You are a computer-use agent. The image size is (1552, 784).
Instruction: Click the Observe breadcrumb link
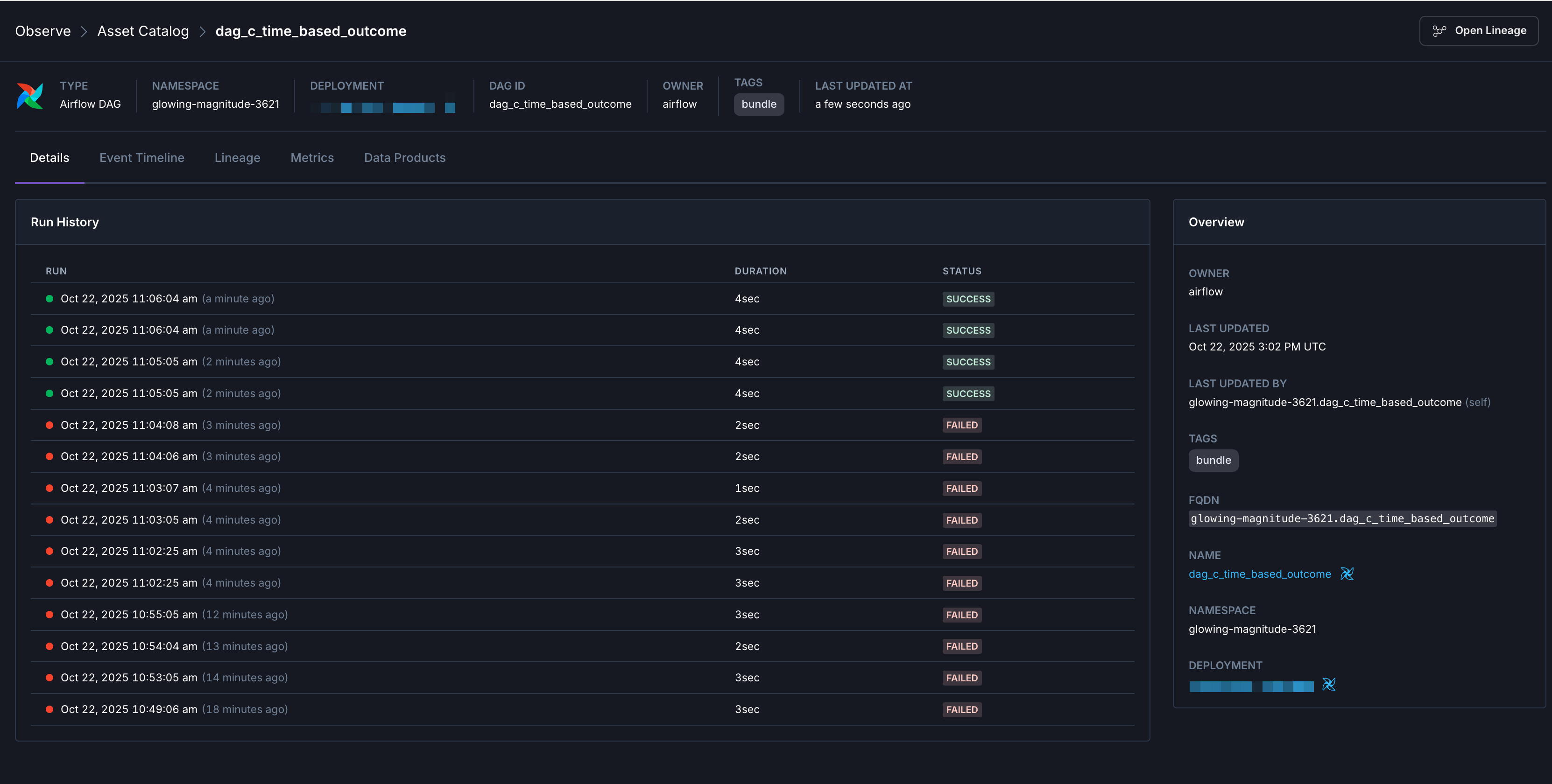(x=42, y=31)
